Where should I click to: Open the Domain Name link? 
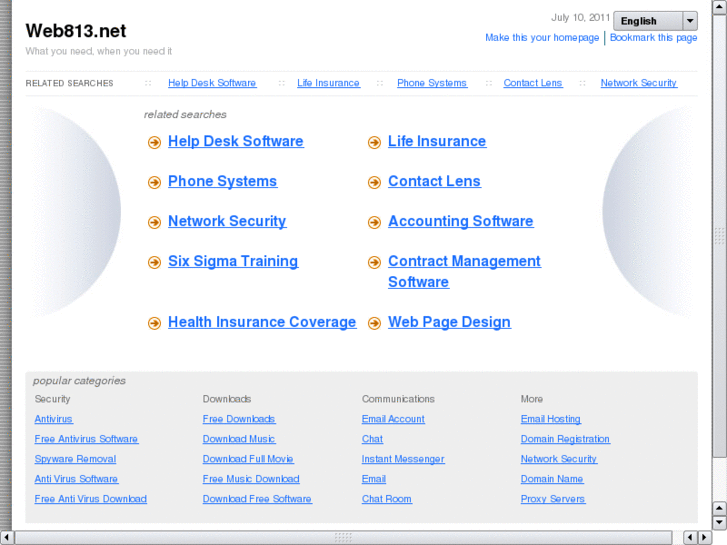tap(552, 479)
